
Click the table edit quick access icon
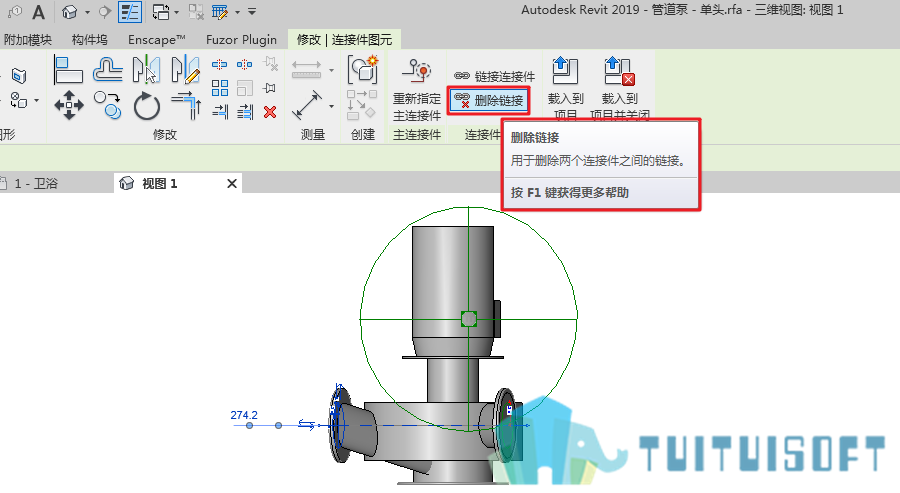pyautogui.click(x=220, y=11)
